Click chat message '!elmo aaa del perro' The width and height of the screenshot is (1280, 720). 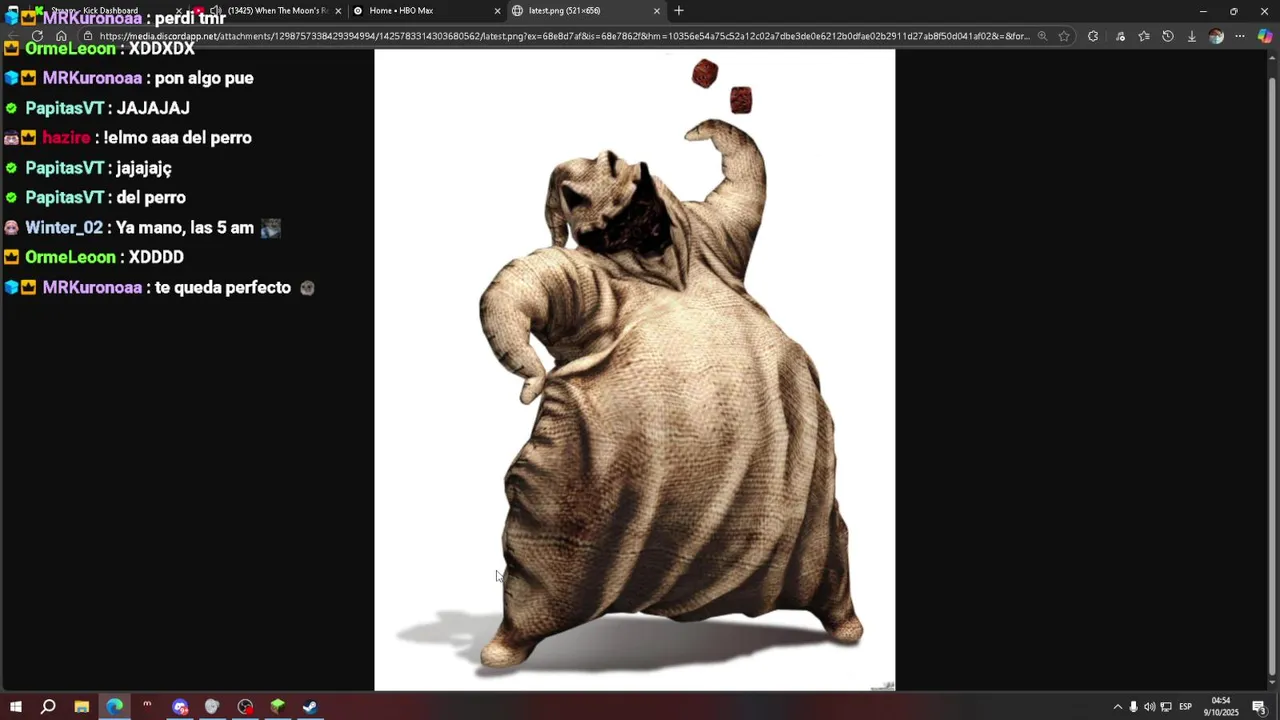tap(178, 138)
